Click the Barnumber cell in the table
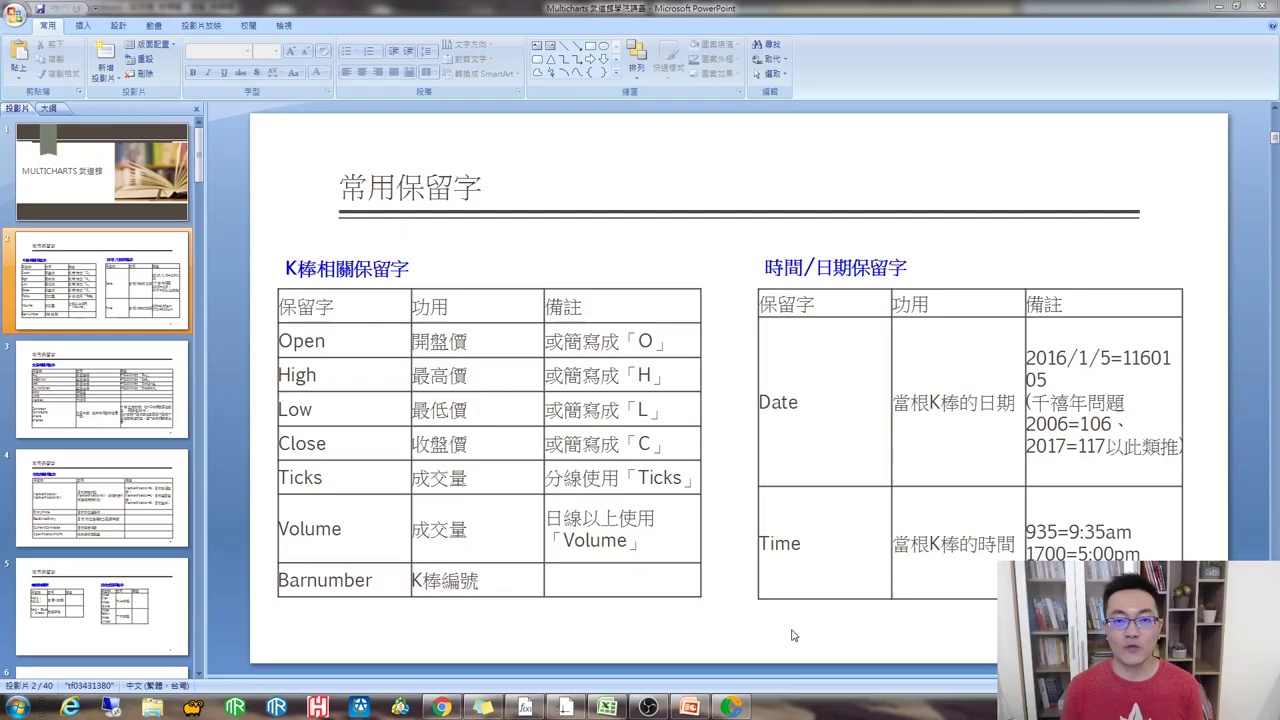Viewport: 1280px width, 720px height. point(344,580)
